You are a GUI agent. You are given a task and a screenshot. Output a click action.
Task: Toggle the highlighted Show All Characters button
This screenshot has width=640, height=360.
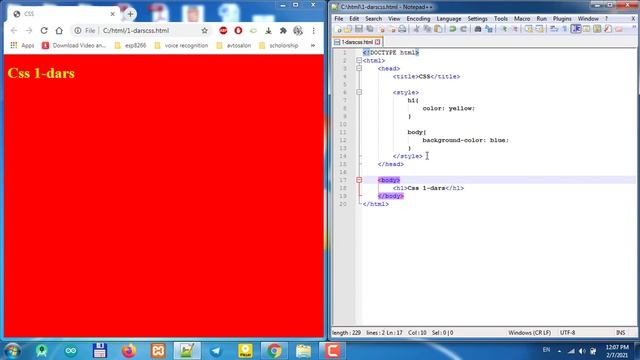tap(576, 29)
